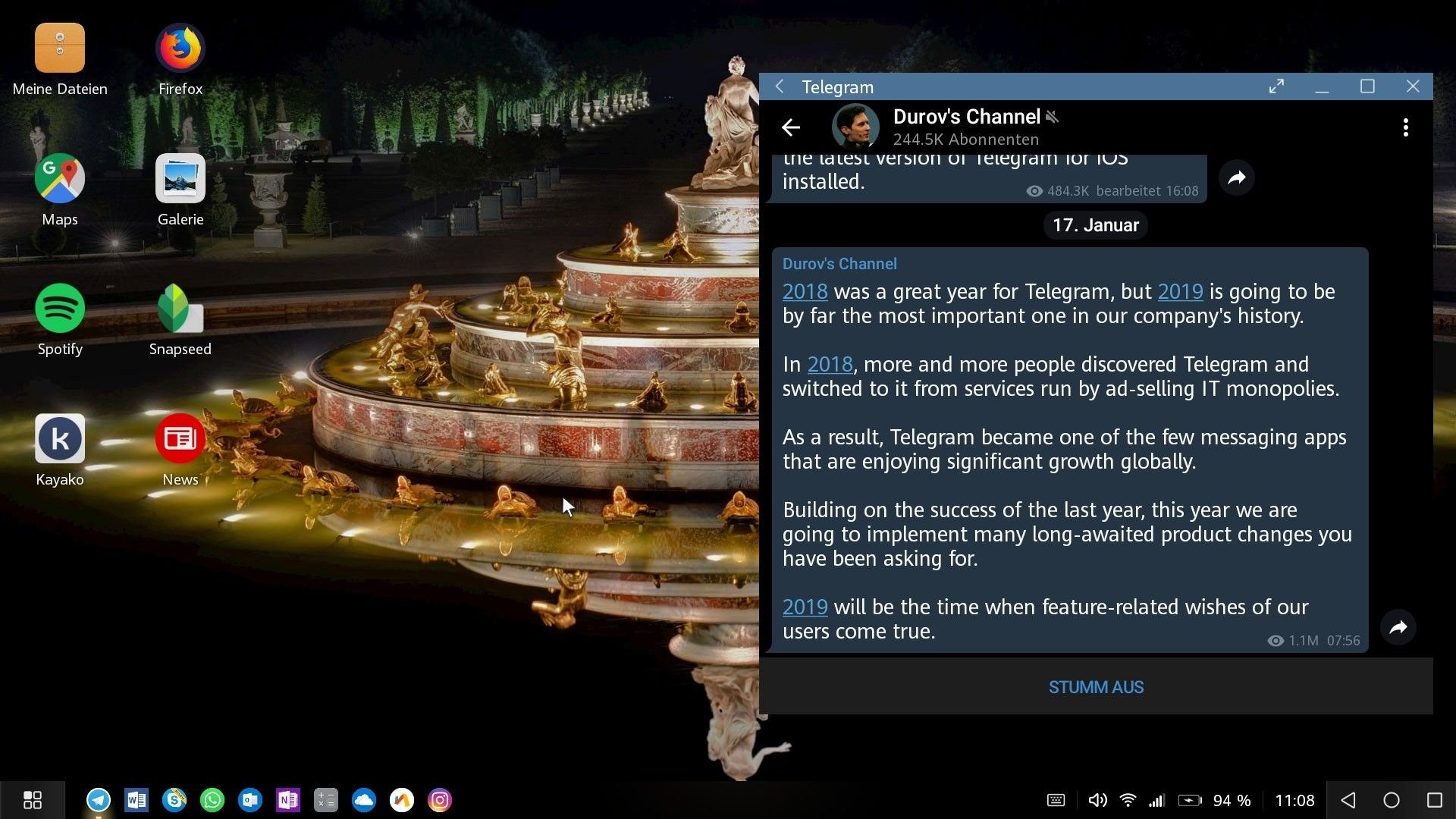Image resolution: width=1456 pixels, height=819 pixels.
Task: Open Outlook from the taskbar
Action: 250,800
